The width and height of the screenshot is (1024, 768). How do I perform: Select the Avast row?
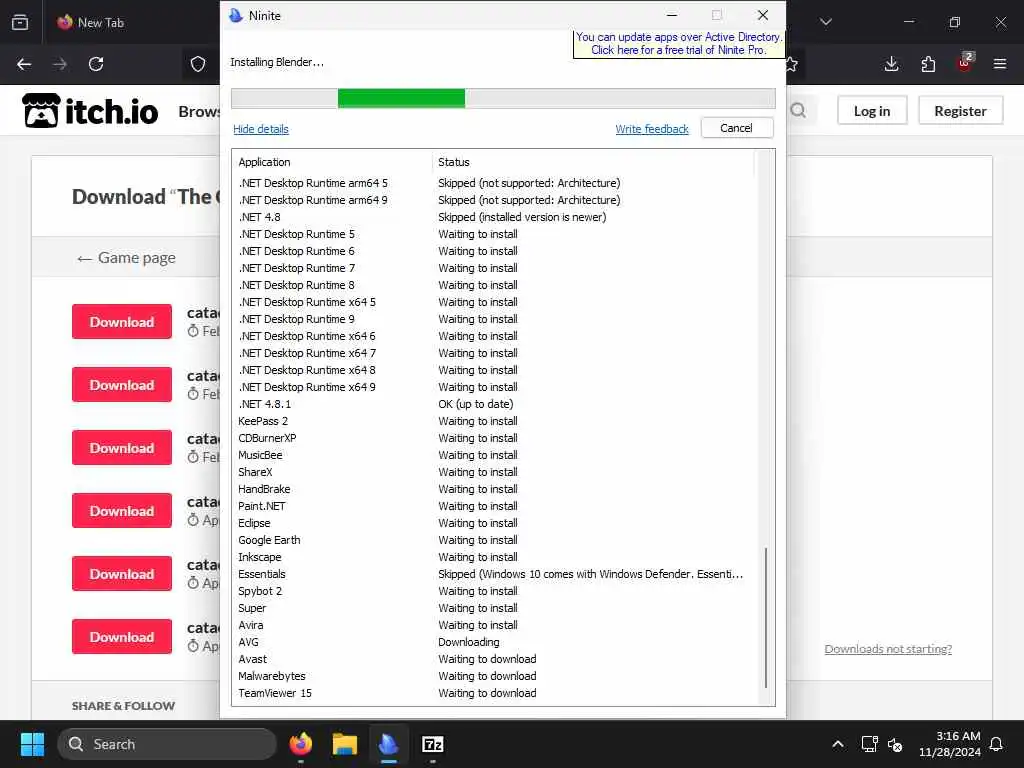pyautogui.click(x=496, y=659)
